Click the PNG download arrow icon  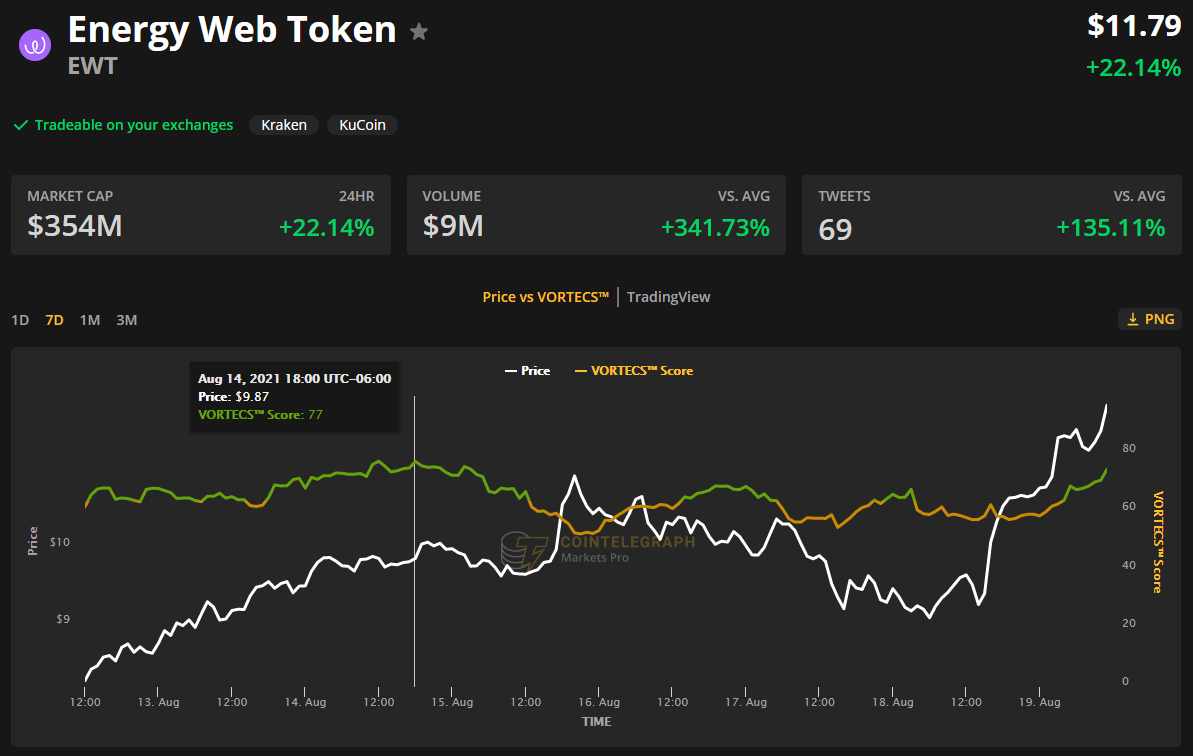click(1132, 319)
